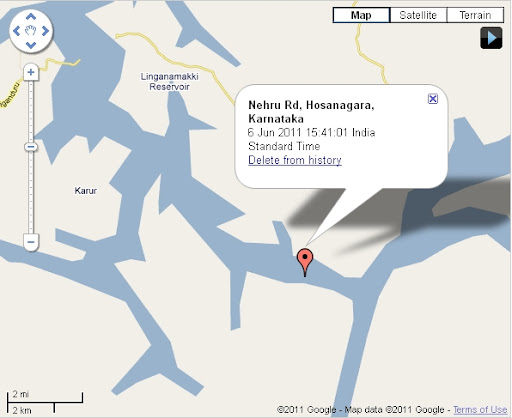Click the Linganamakki Reservoir label
Viewport: 512px width, 418px height.
click(169, 82)
